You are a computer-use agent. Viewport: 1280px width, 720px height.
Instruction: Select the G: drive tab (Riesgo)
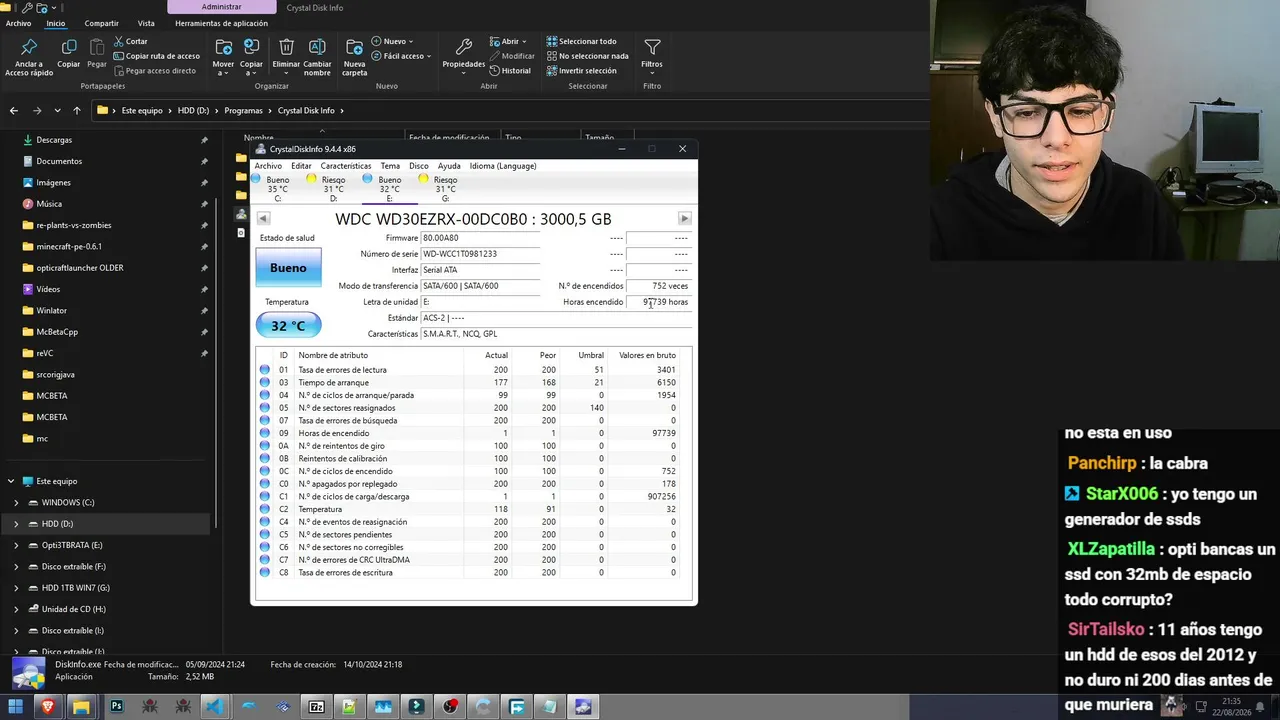[x=446, y=188]
